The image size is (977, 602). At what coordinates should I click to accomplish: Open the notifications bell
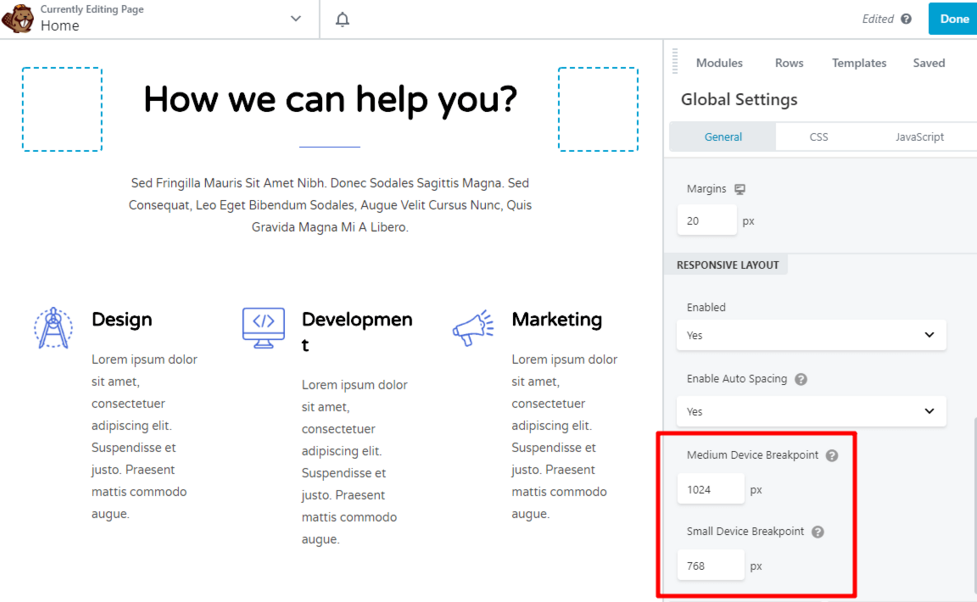pyautogui.click(x=342, y=19)
